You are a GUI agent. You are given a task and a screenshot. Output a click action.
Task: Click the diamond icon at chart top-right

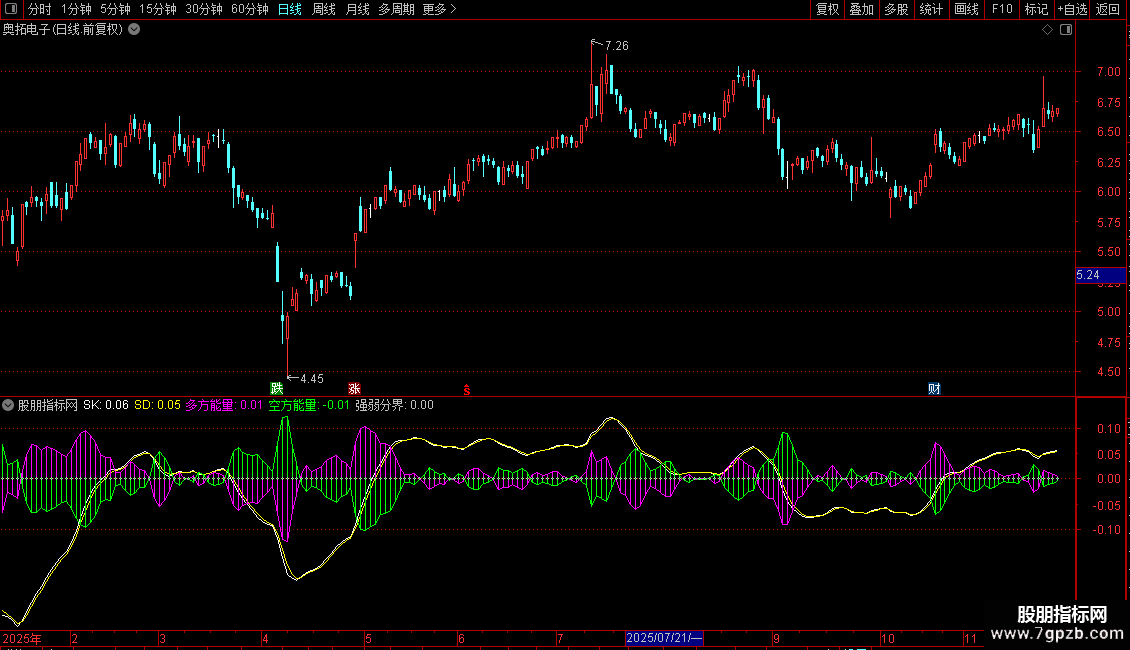click(x=1047, y=30)
